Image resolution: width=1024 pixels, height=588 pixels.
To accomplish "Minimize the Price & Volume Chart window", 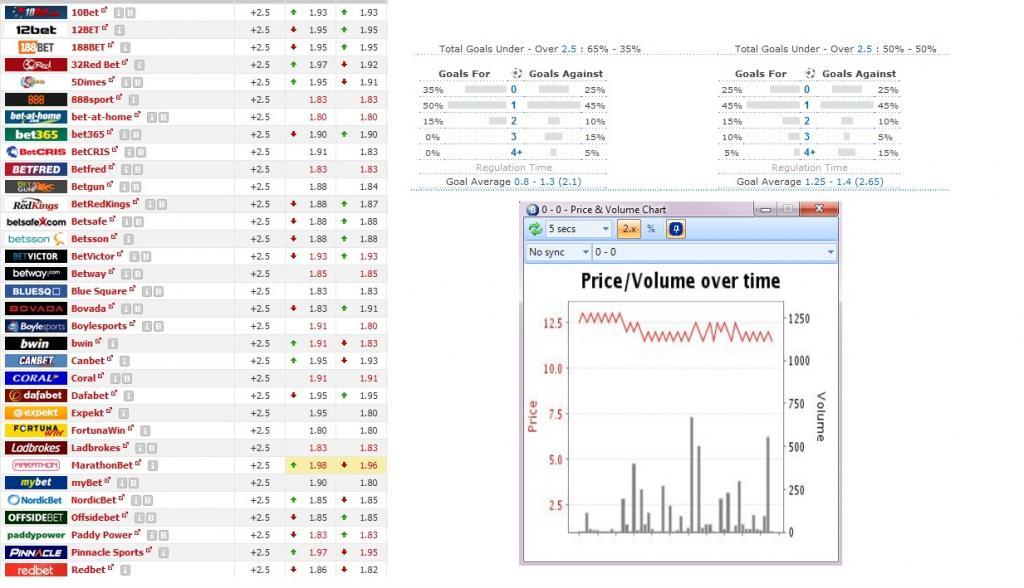I will [765, 209].
